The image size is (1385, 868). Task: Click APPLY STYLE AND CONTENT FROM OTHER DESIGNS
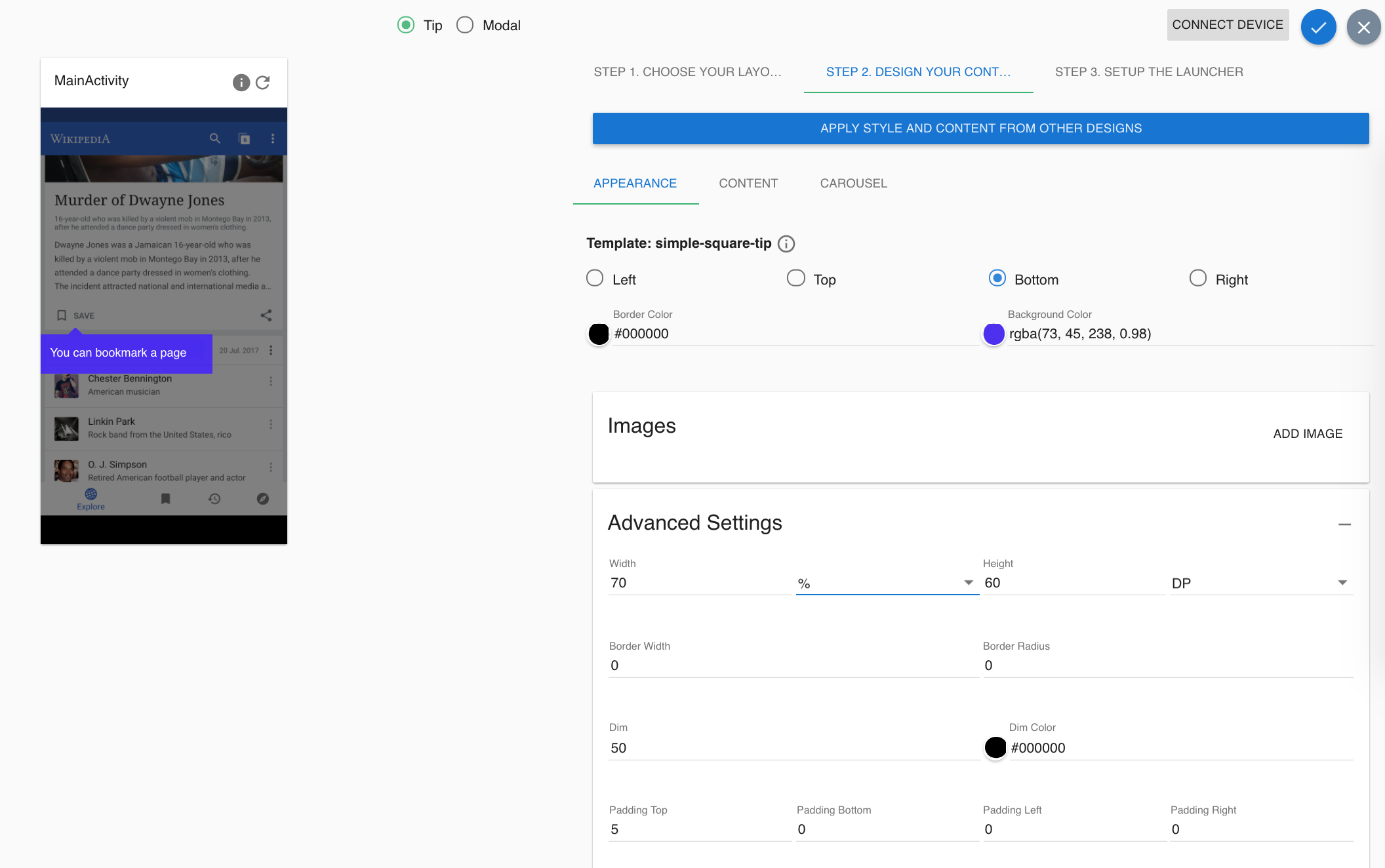(x=980, y=128)
